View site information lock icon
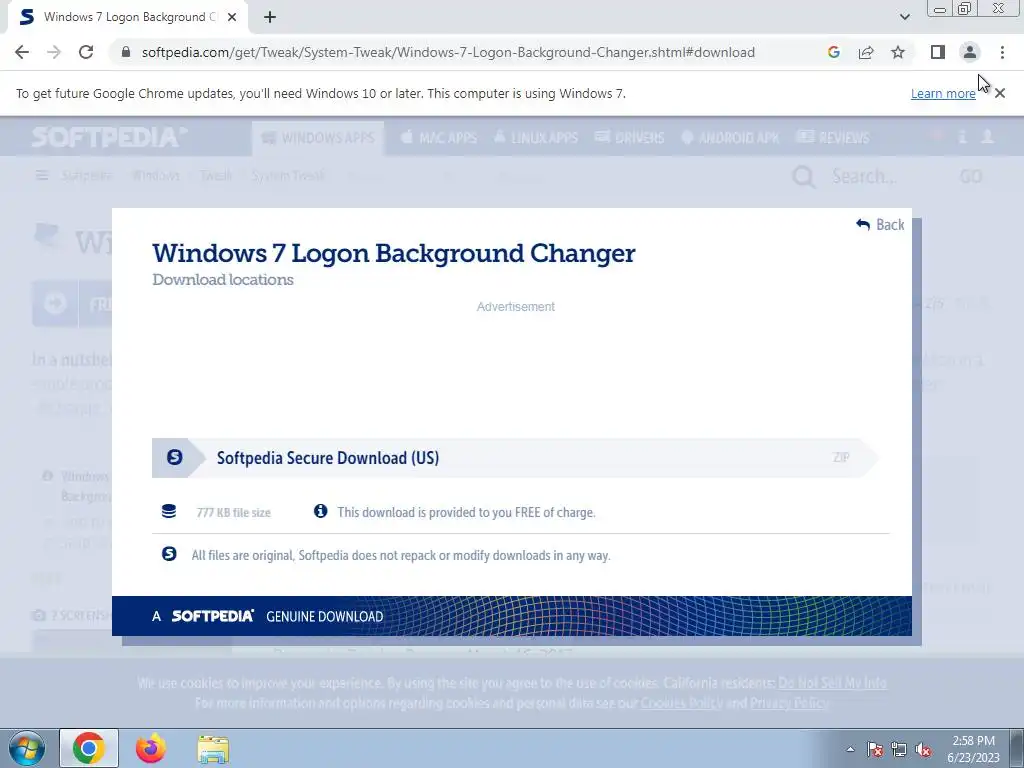Screen dimensions: 1024x768 126,52
